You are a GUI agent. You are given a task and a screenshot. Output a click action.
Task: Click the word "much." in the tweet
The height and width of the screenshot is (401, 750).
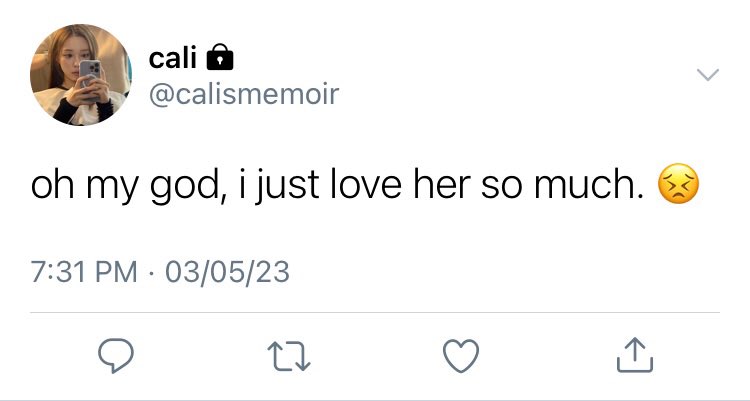pos(589,185)
